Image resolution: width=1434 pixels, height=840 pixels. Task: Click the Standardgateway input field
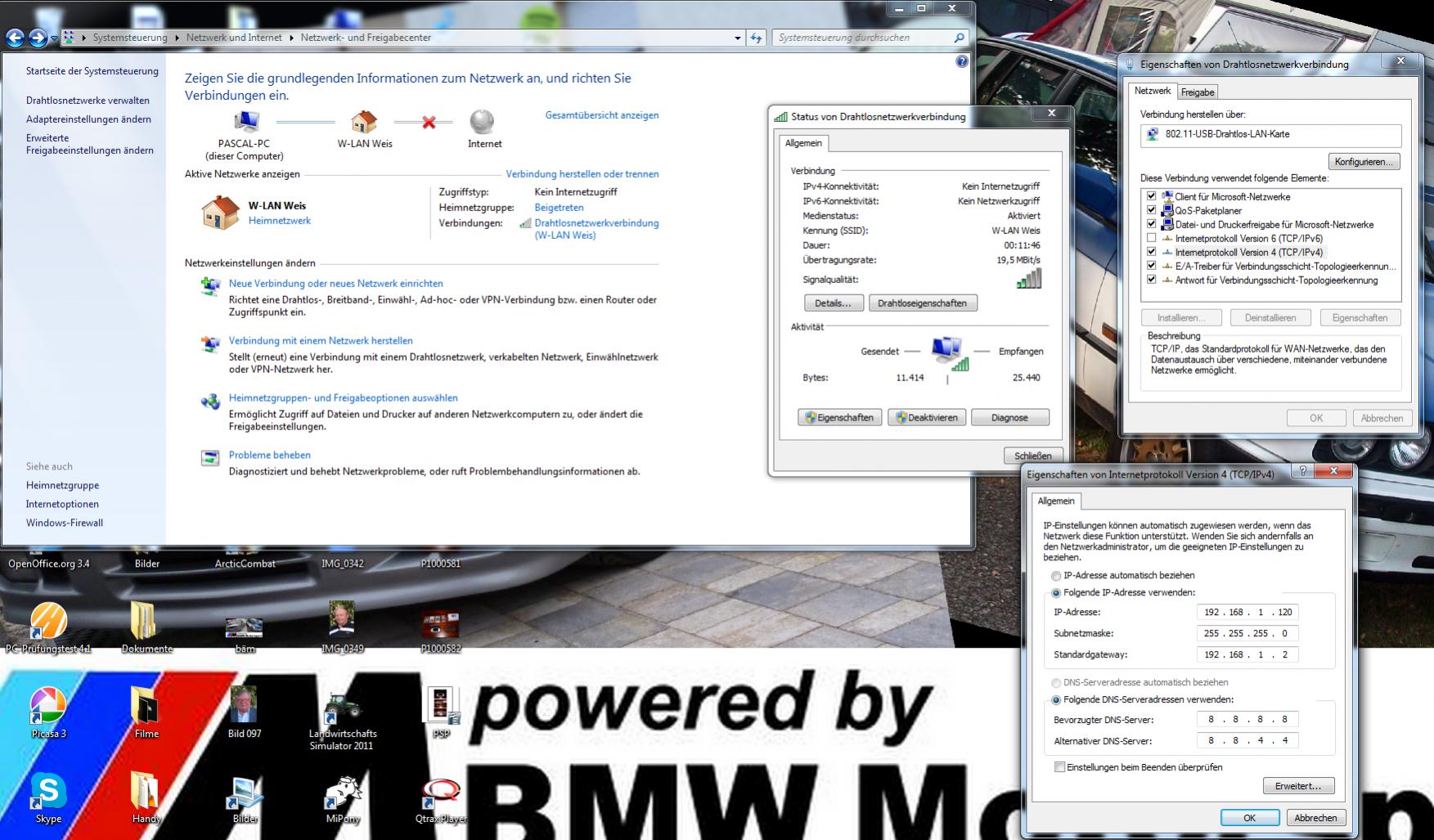[x=1247, y=655]
